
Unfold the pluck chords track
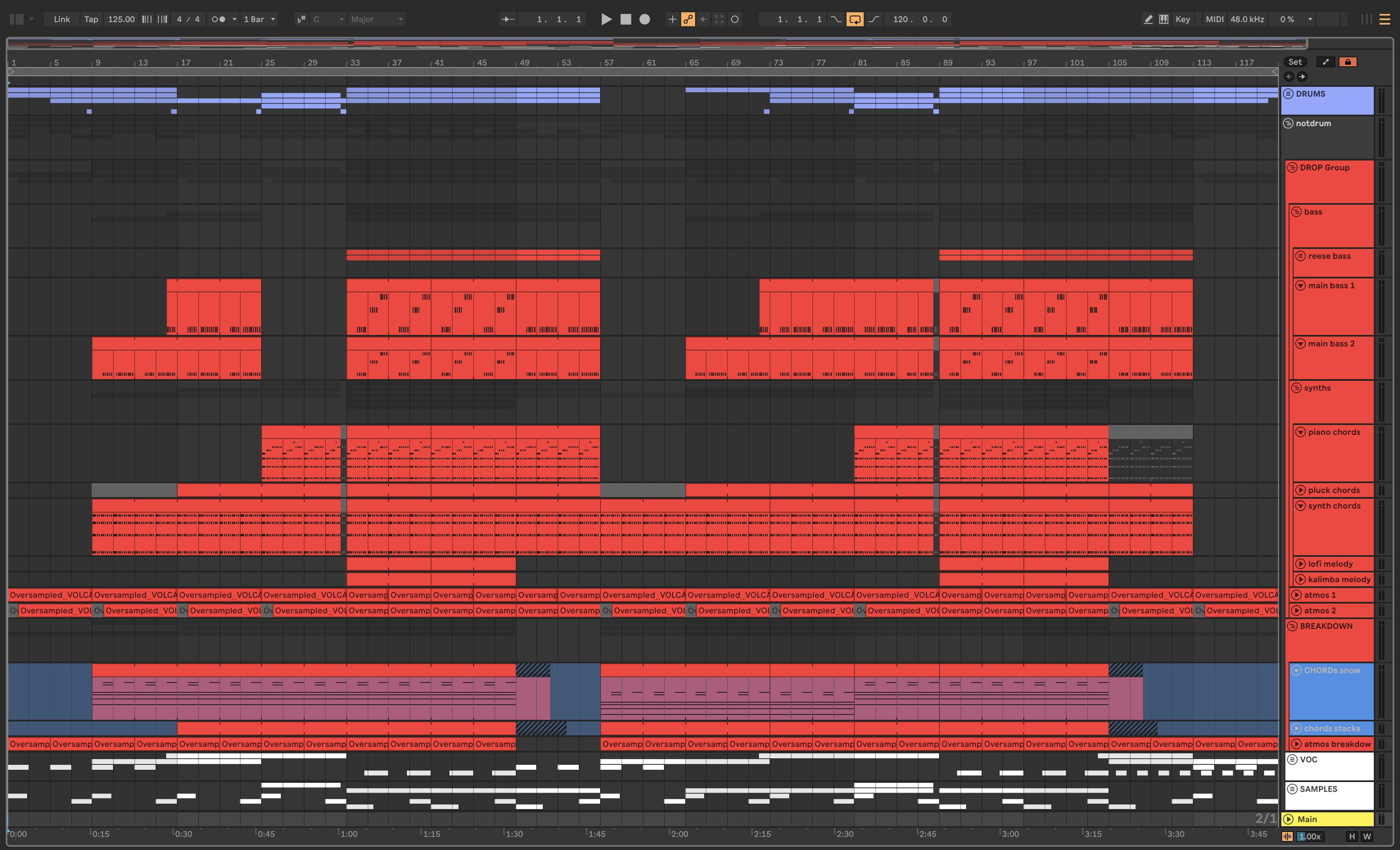1300,491
